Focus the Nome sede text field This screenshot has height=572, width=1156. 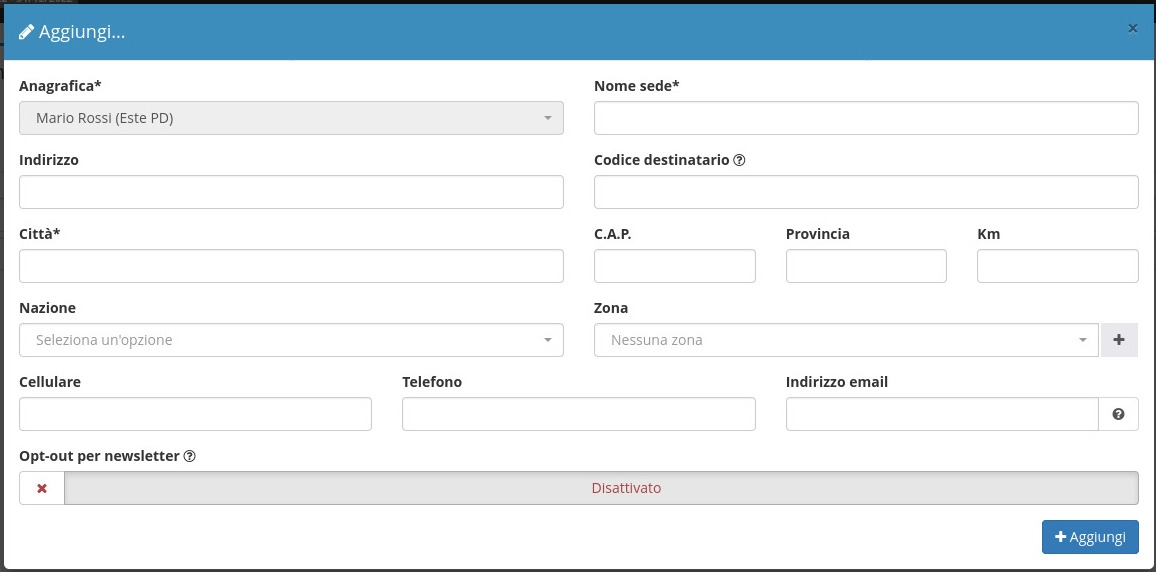[866, 118]
